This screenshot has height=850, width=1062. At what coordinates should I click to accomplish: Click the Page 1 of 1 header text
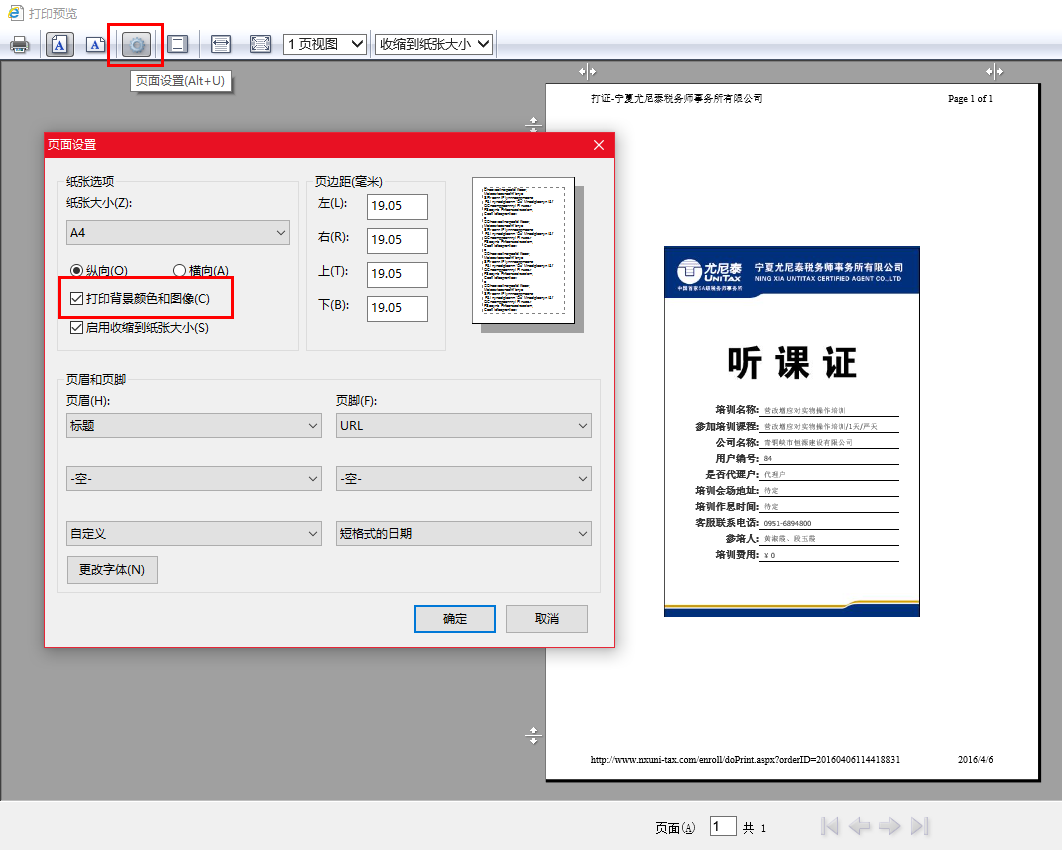971,99
